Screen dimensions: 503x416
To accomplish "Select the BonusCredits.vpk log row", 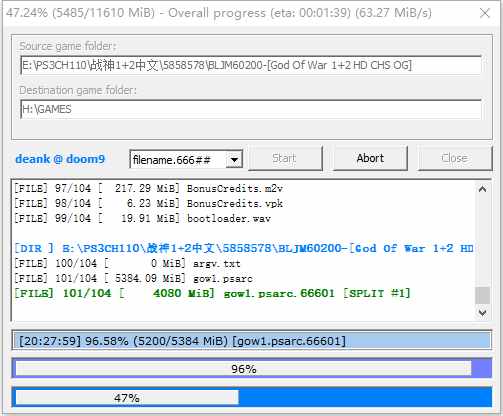I will pos(148,203).
